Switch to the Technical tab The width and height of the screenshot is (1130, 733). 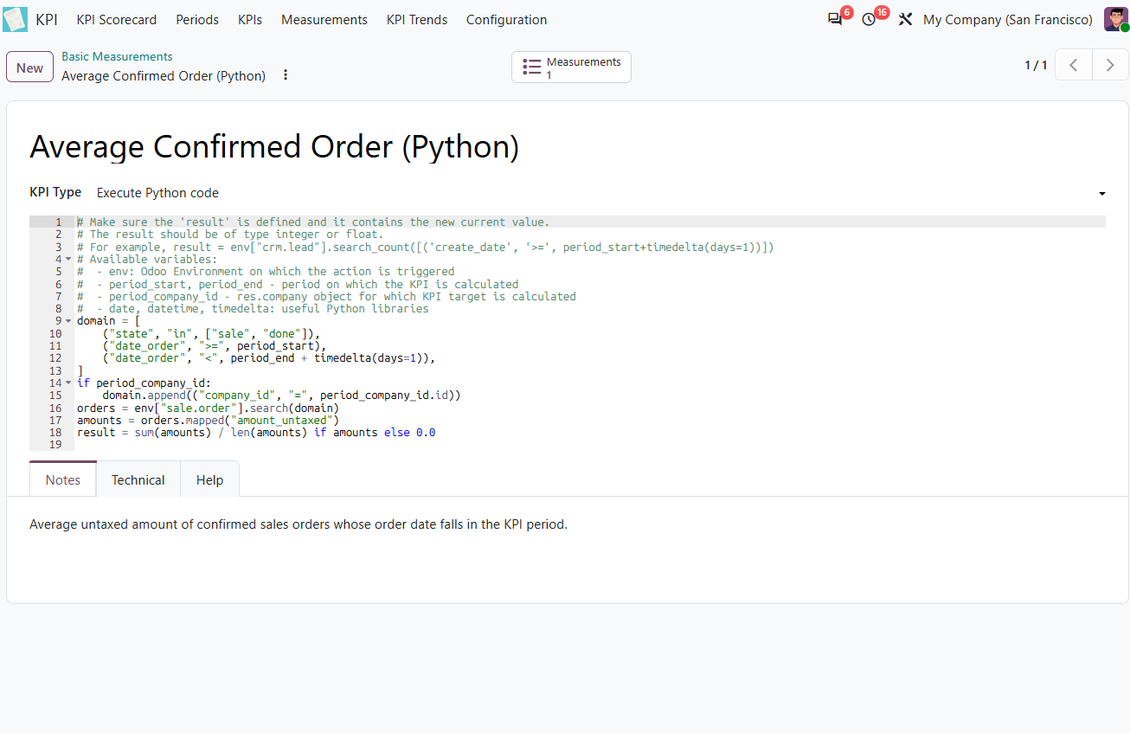click(x=138, y=480)
